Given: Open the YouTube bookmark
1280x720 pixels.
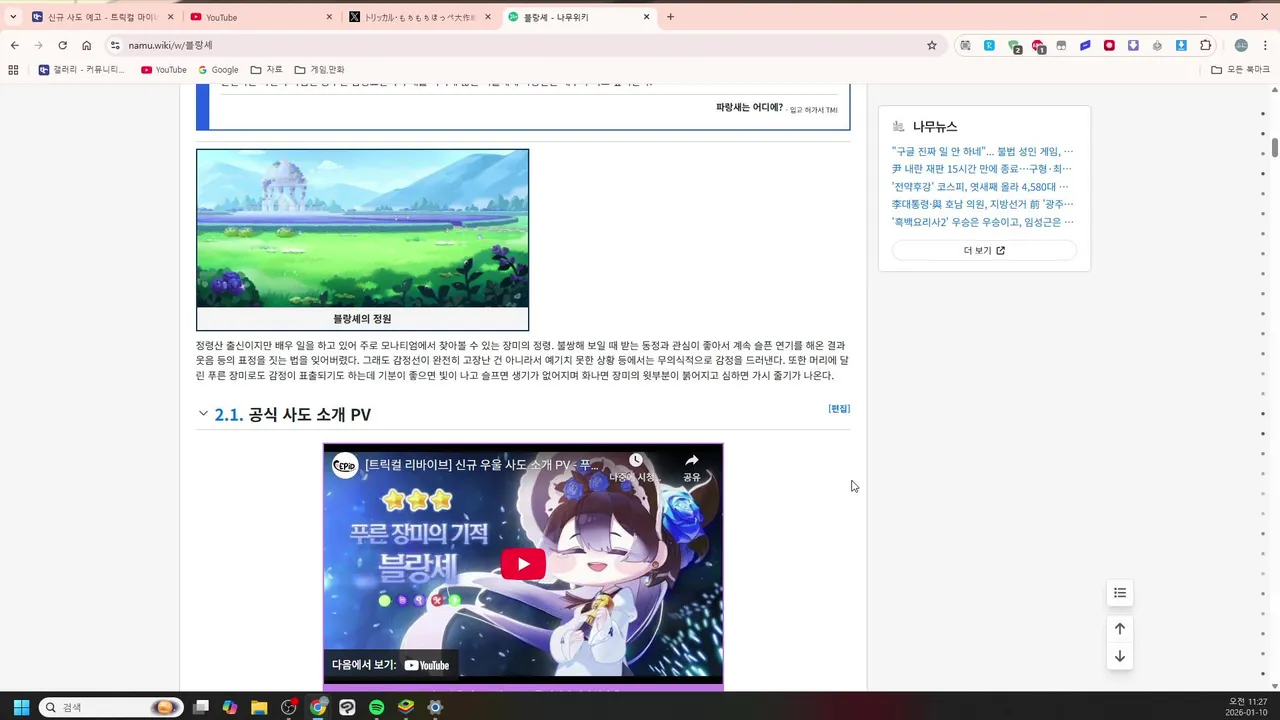Looking at the screenshot, I should coord(164,70).
